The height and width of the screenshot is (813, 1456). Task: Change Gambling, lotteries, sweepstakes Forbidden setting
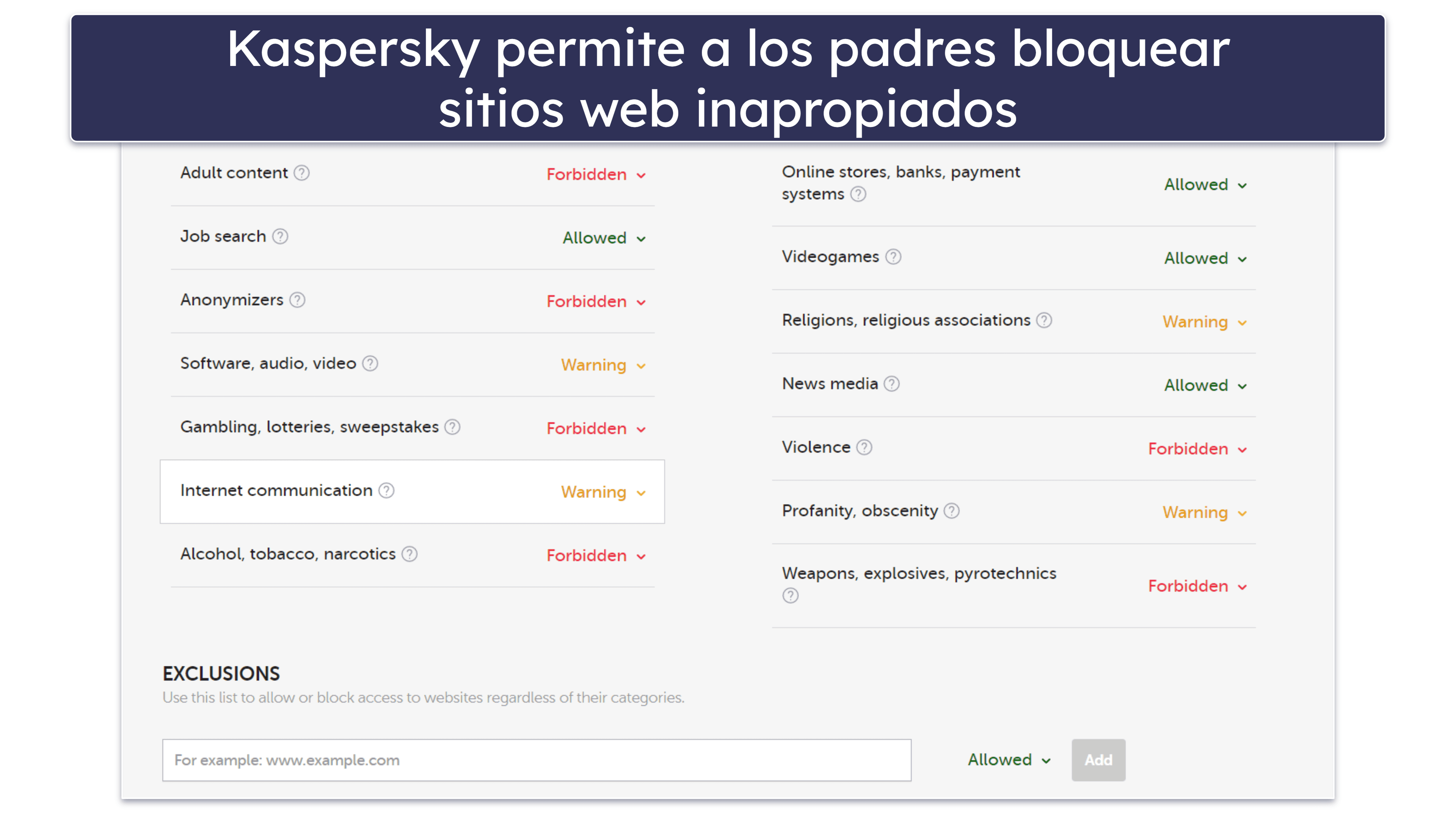click(596, 429)
